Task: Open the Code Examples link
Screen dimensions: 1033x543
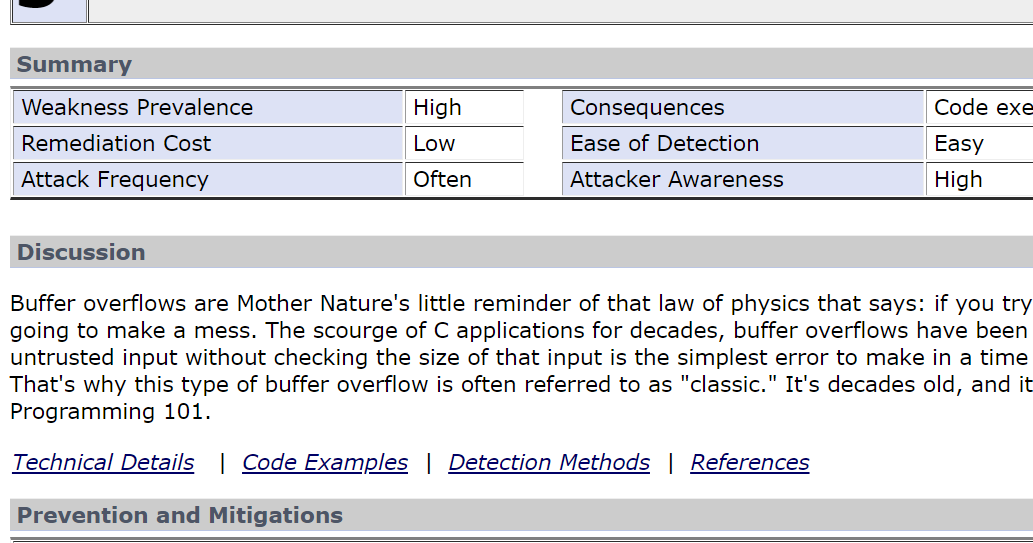Action: pyautogui.click(x=325, y=462)
